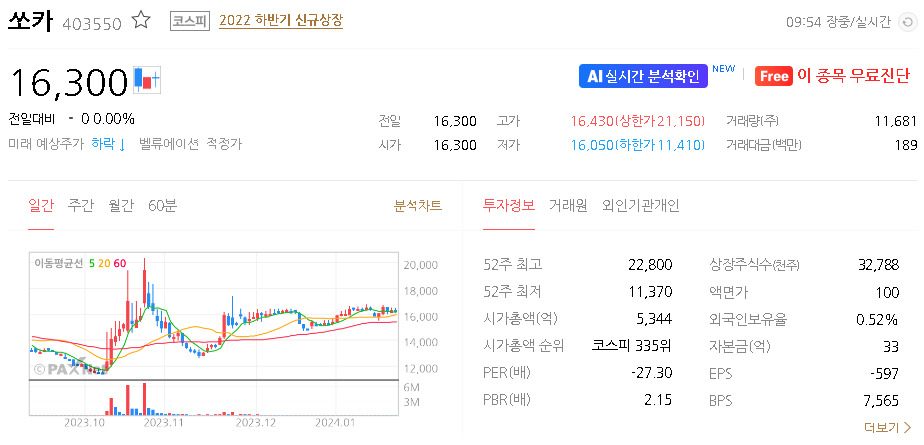Screen dimensions: 924x445
Task: Click the 밸류에이션 적정가 label
Action: point(190,144)
